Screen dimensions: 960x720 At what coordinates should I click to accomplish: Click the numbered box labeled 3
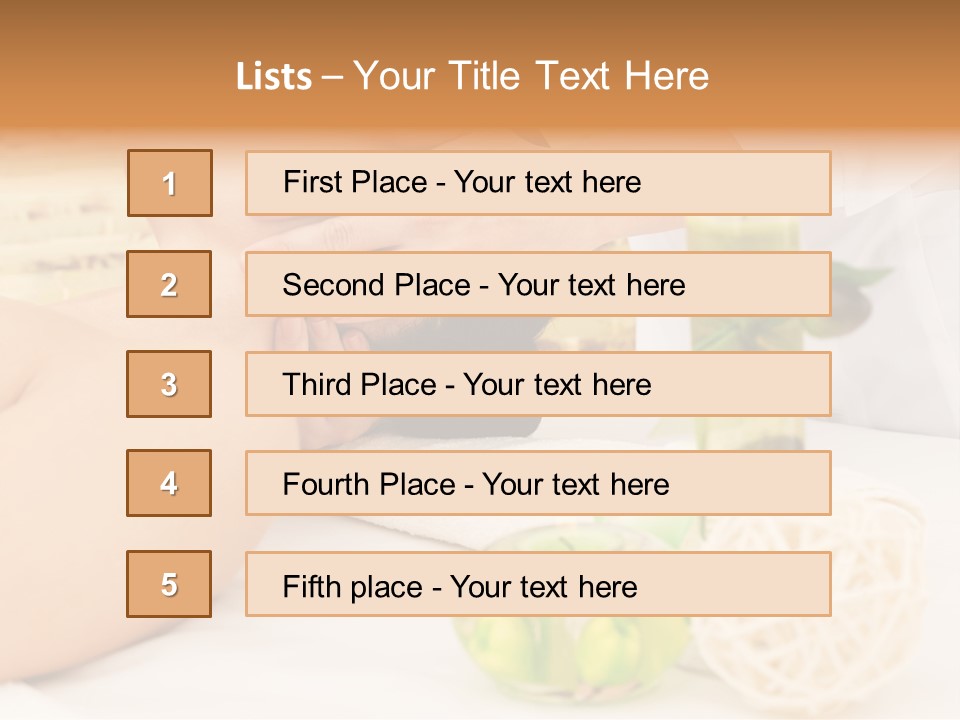coord(169,384)
